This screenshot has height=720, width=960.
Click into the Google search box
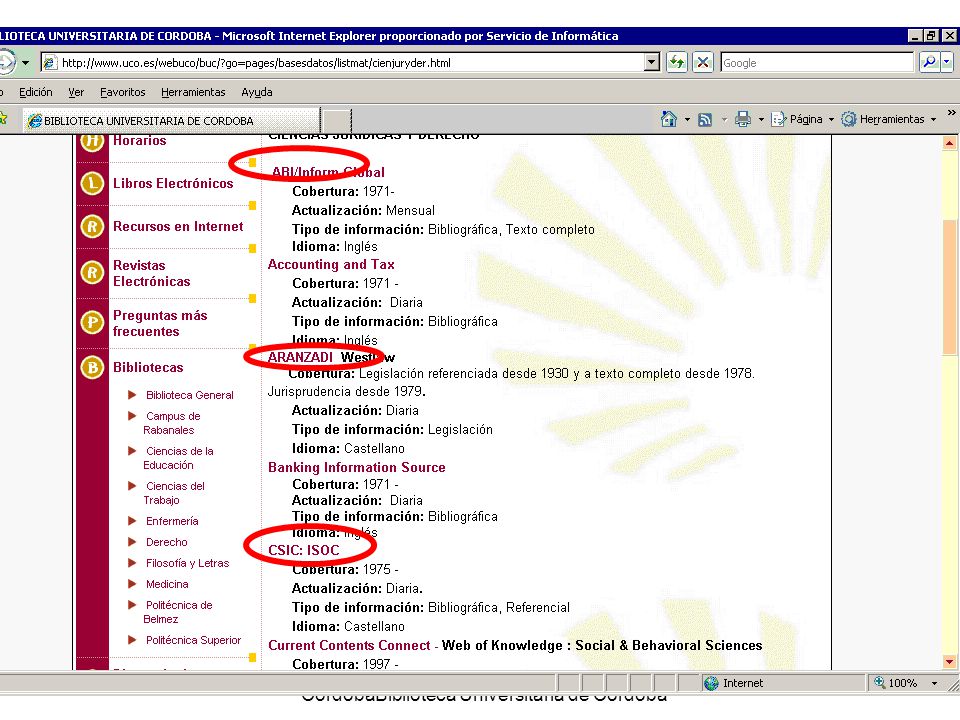click(817, 62)
